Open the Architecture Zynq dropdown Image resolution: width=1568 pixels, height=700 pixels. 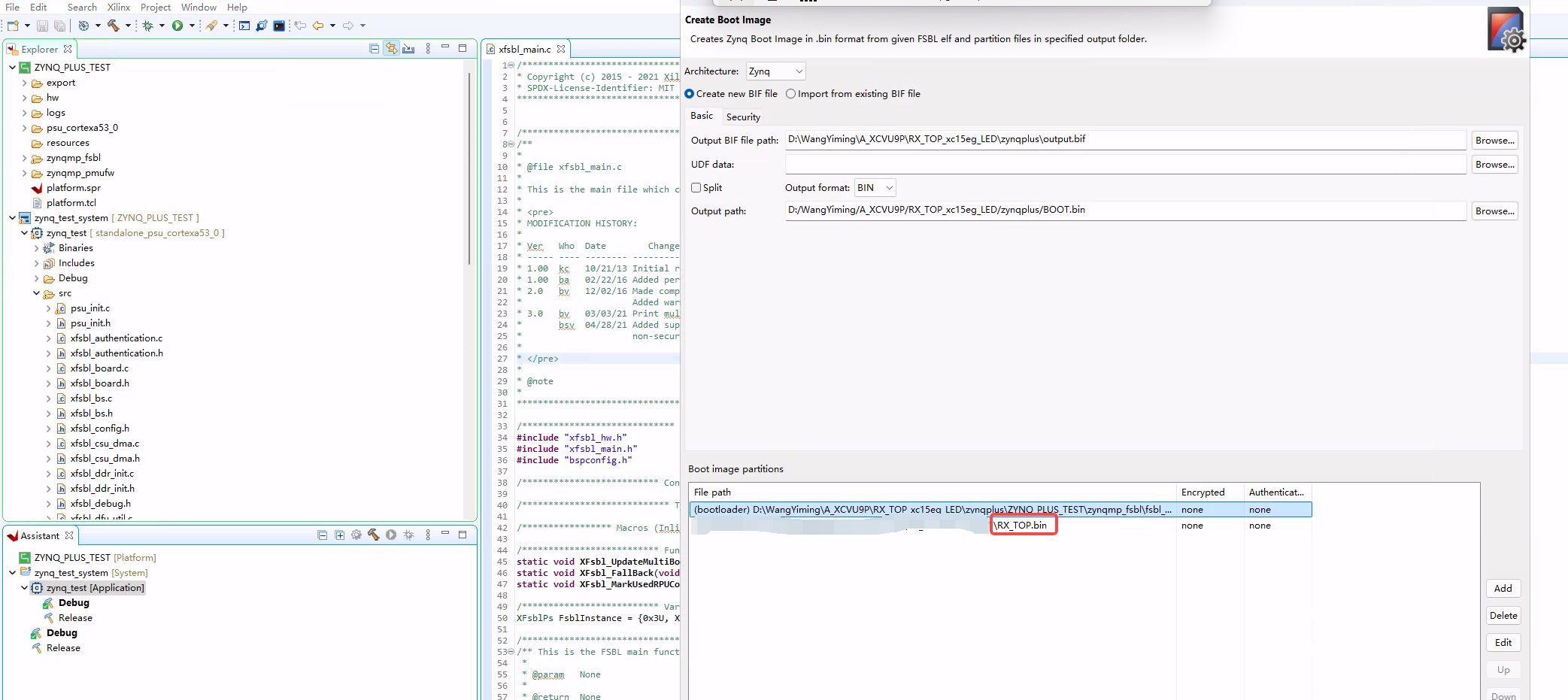tap(775, 71)
